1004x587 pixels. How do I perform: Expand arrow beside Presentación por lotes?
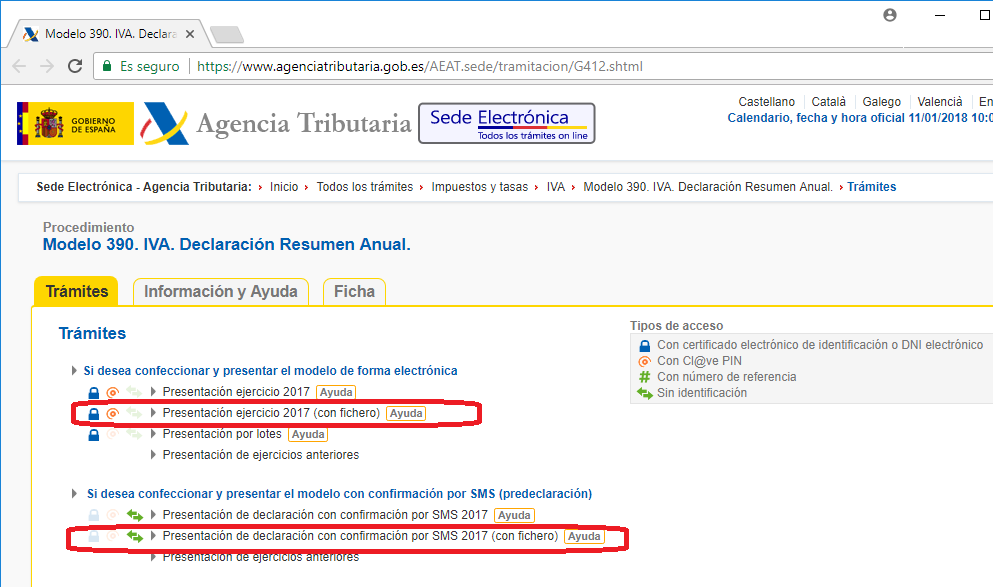[153, 434]
